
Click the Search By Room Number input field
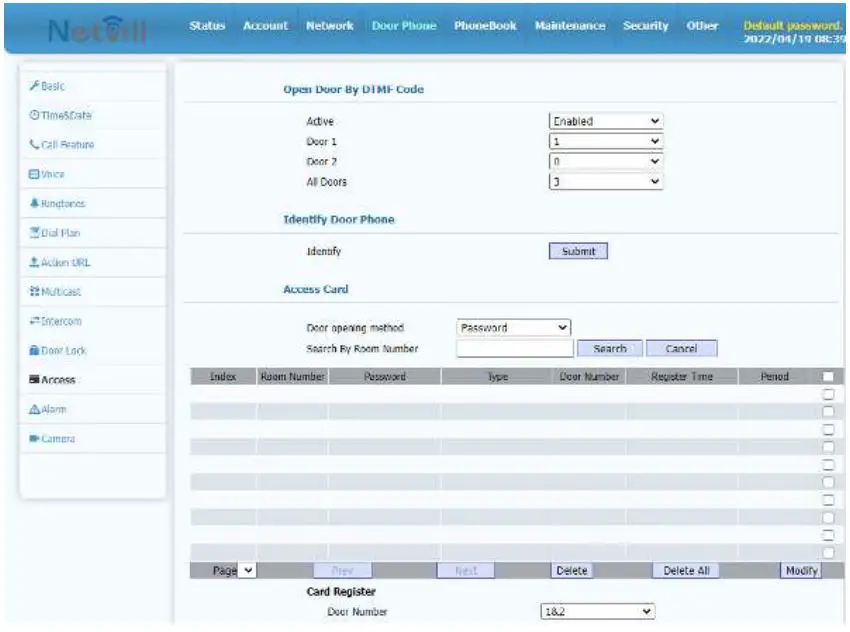pos(515,349)
